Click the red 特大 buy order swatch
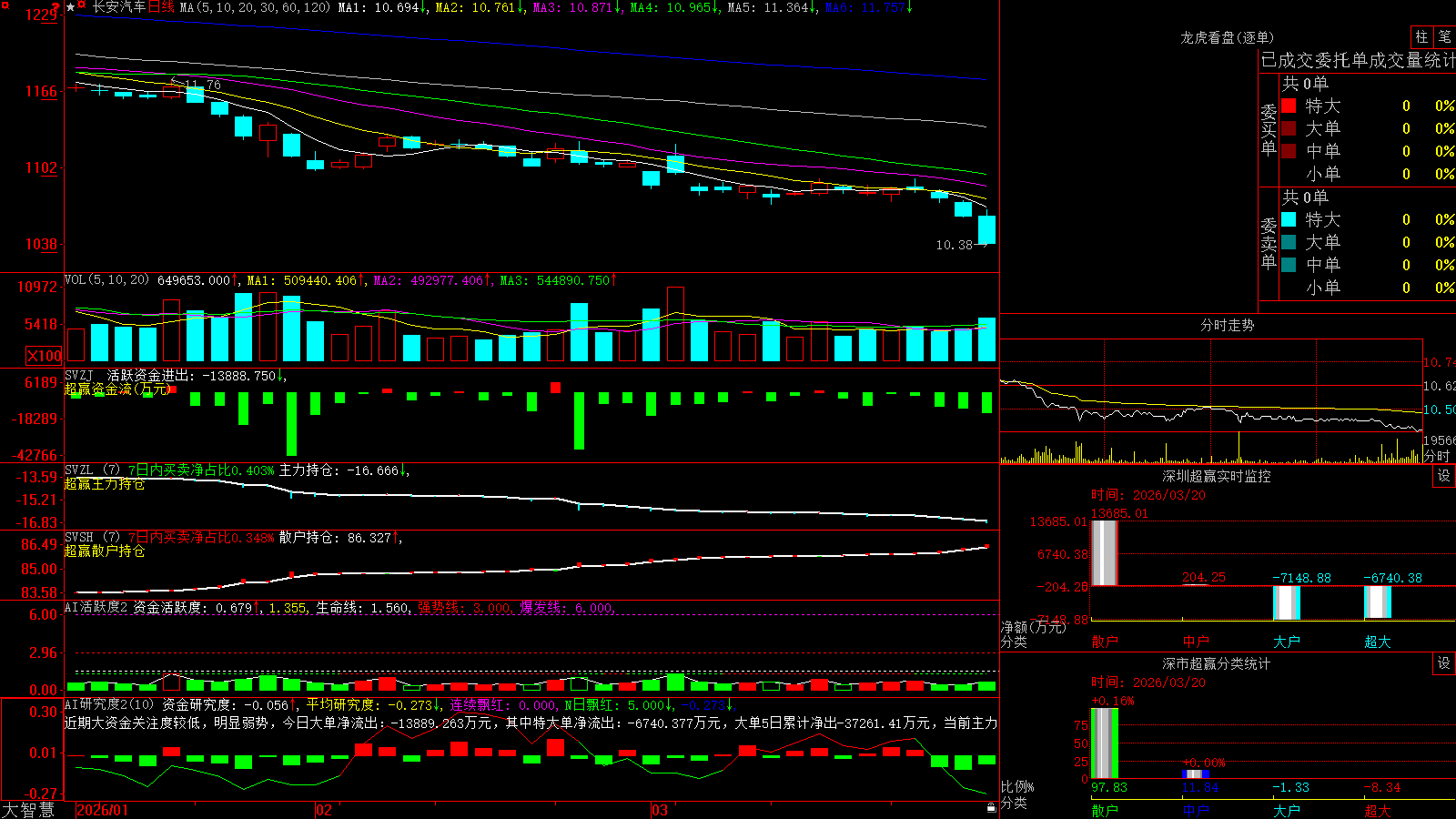The height and width of the screenshot is (819, 1456). [1289, 106]
